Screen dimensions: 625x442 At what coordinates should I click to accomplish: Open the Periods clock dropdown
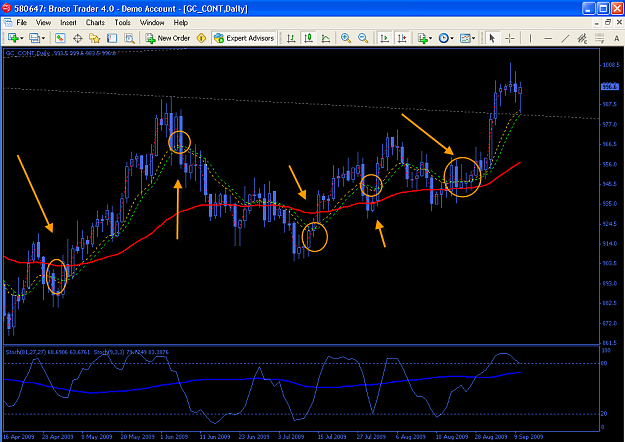pos(446,38)
